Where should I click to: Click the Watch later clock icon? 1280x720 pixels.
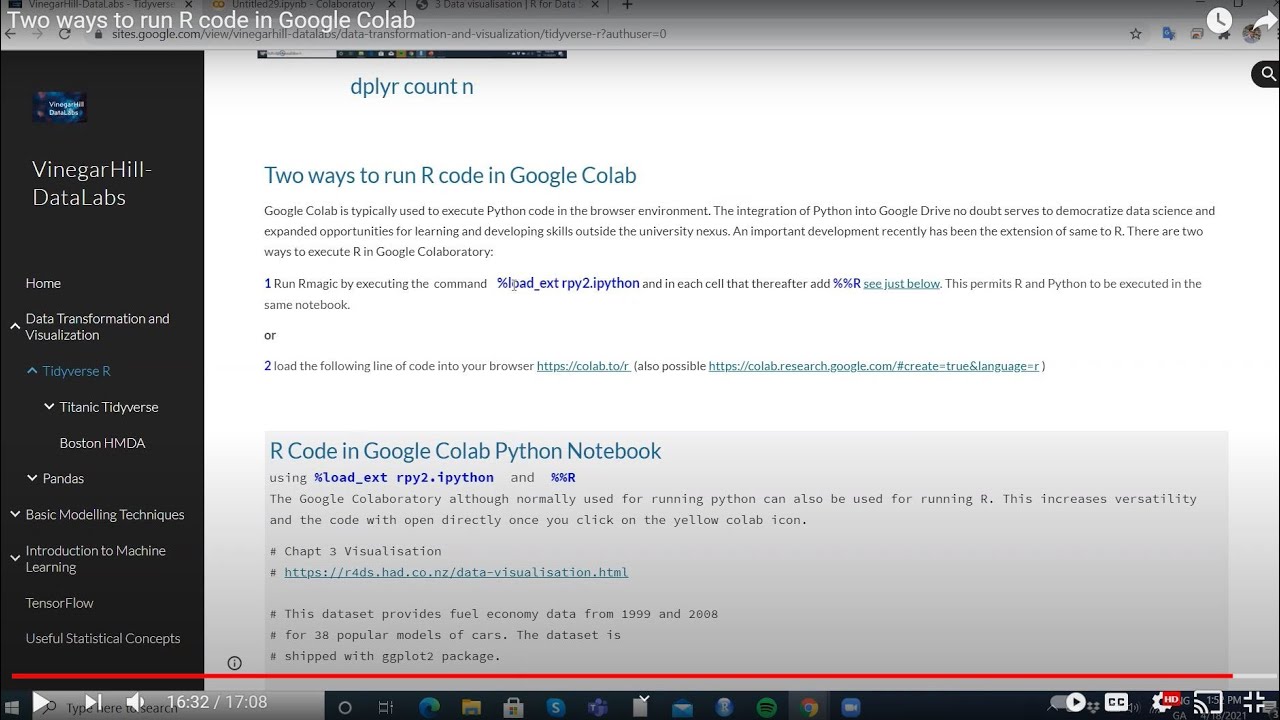[1219, 20]
